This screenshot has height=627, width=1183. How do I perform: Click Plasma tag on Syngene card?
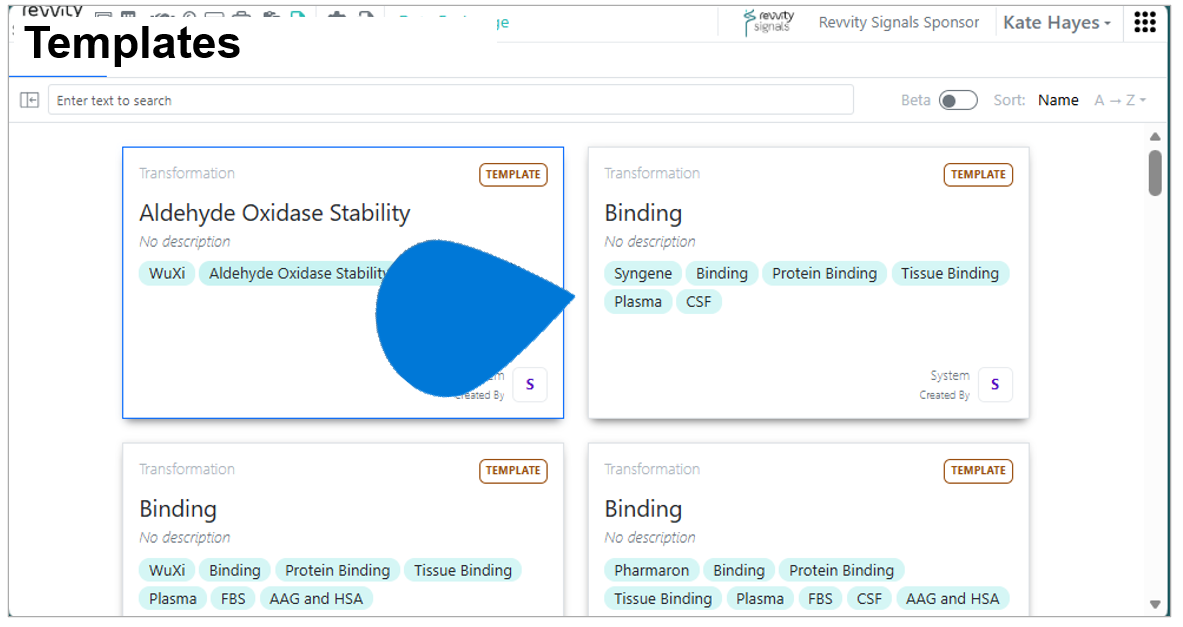(638, 302)
